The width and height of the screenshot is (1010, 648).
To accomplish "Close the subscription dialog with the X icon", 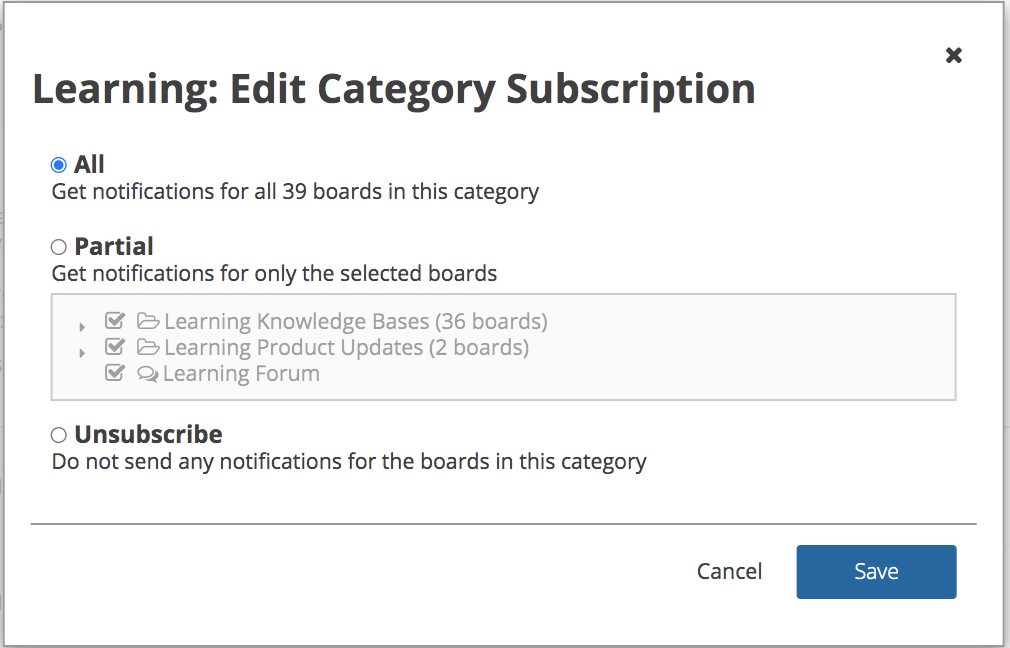I will (x=953, y=55).
